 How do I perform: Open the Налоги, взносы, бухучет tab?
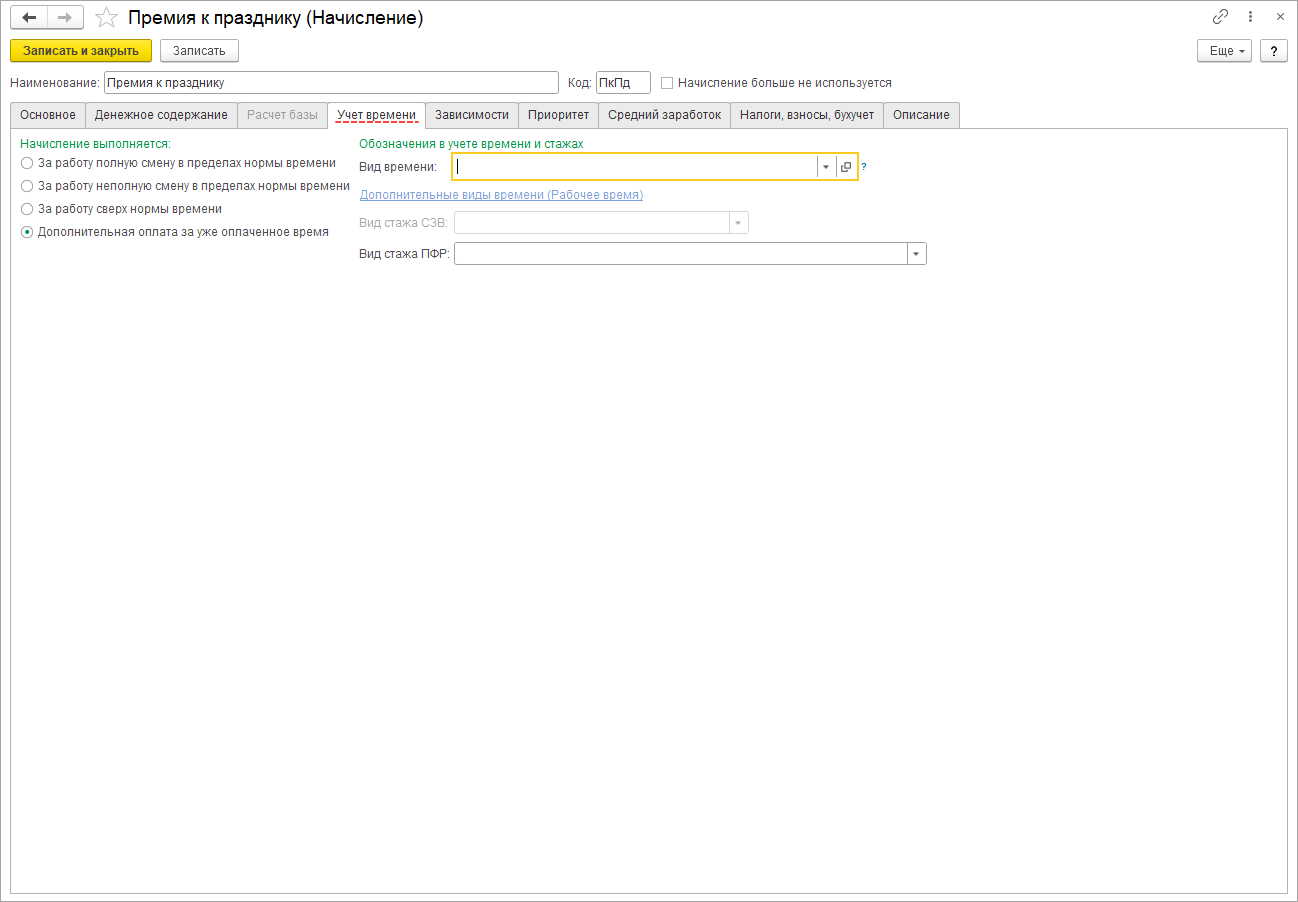point(807,115)
